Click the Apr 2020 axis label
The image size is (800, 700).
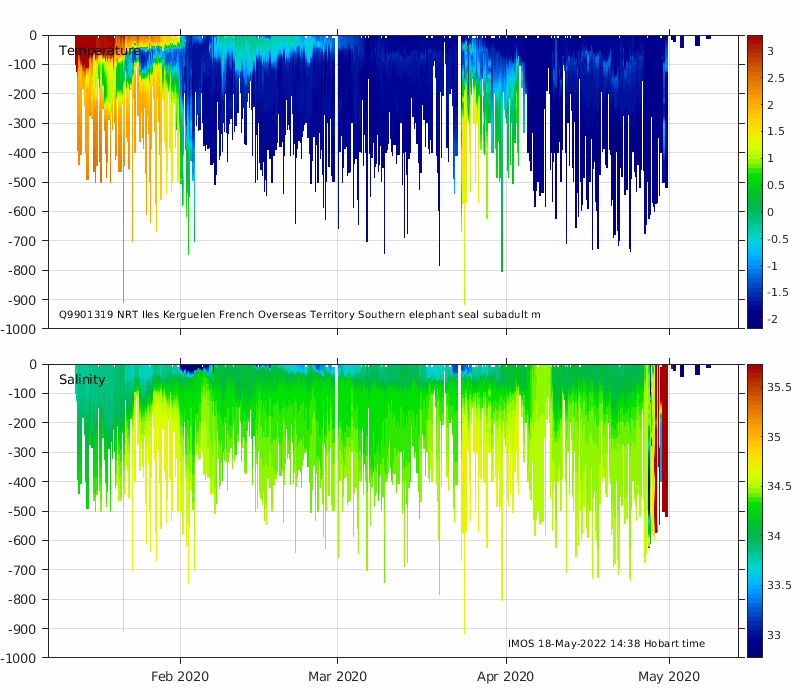[506, 677]
